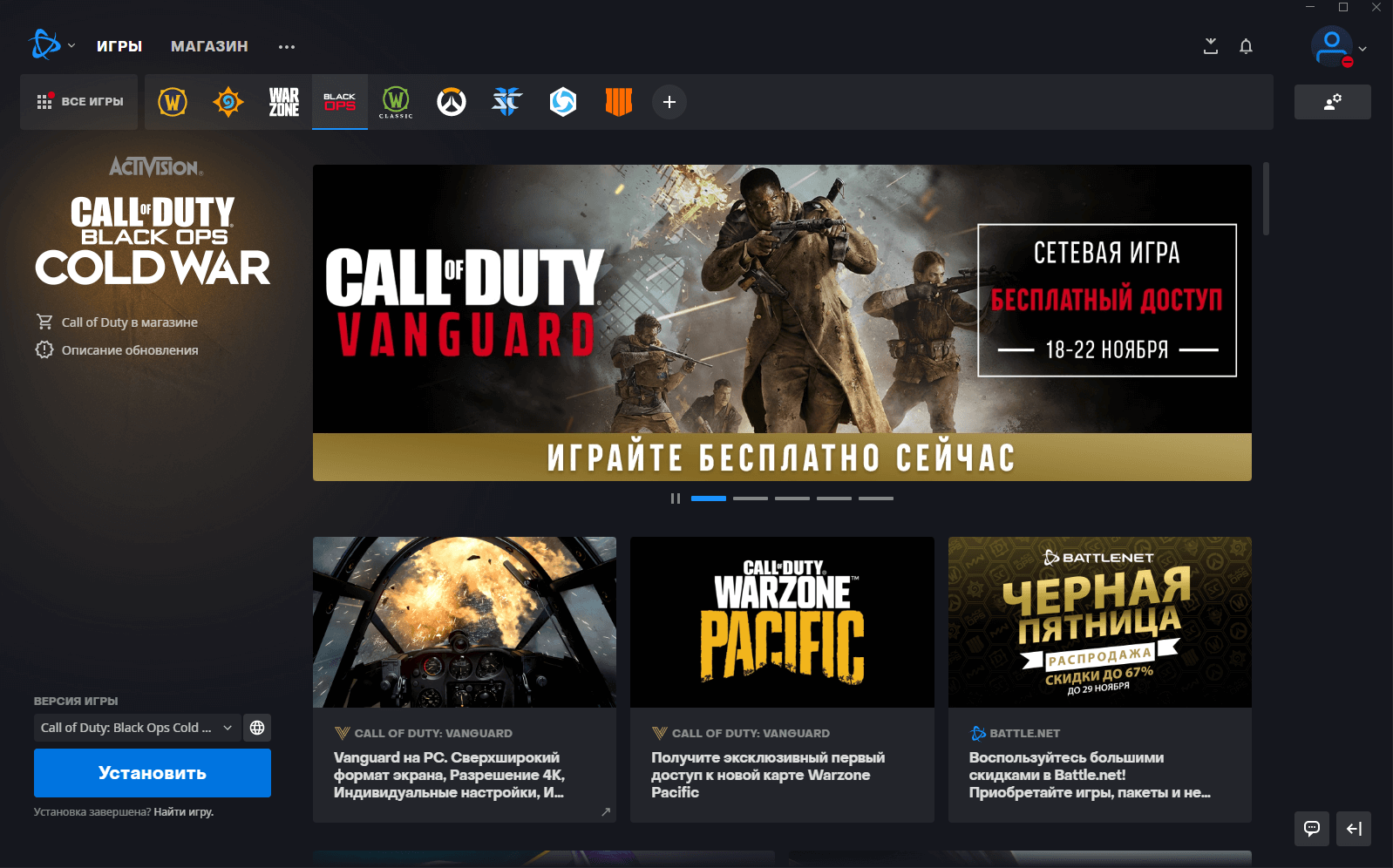Viewport: 1393px width, 868px height.
Task: Open Vanguard cockpit thumbnail image
Action: [465, 622]
